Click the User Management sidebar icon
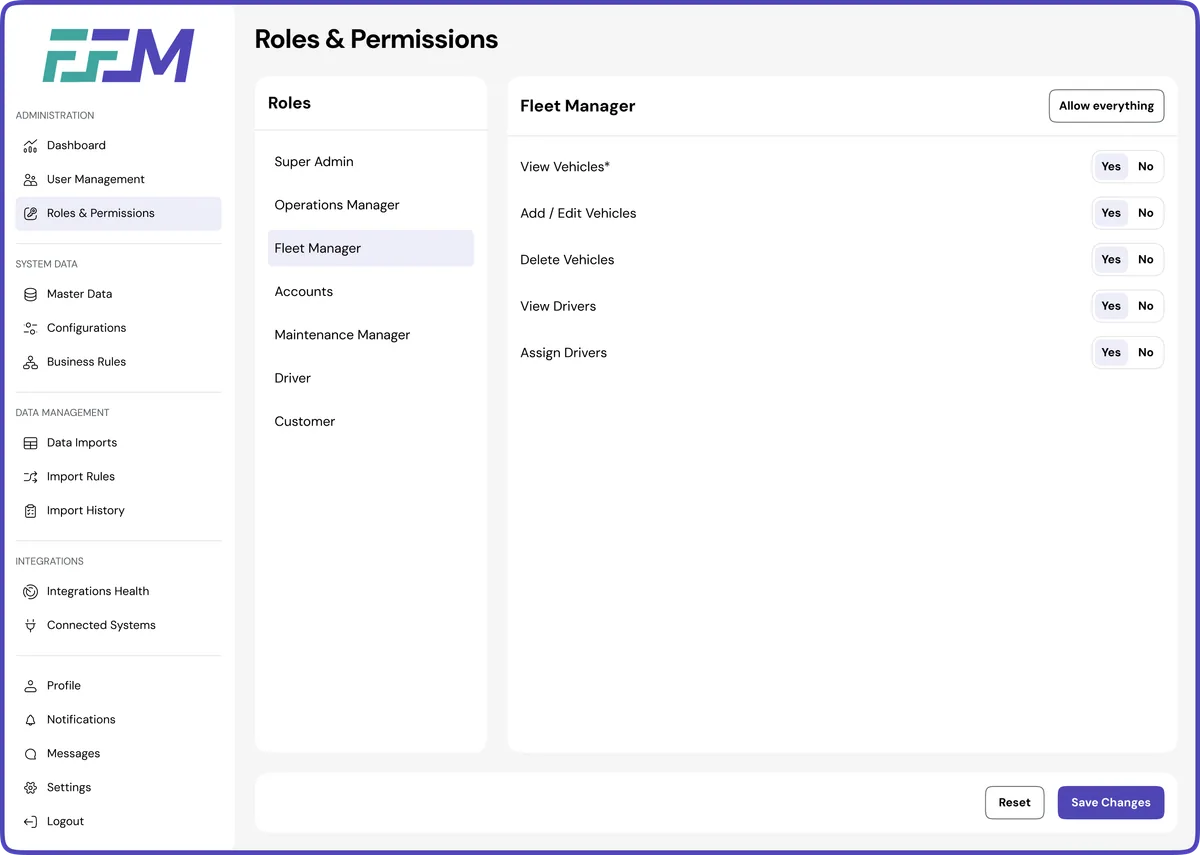This screenshot has height=855, width=1200. 29,179
